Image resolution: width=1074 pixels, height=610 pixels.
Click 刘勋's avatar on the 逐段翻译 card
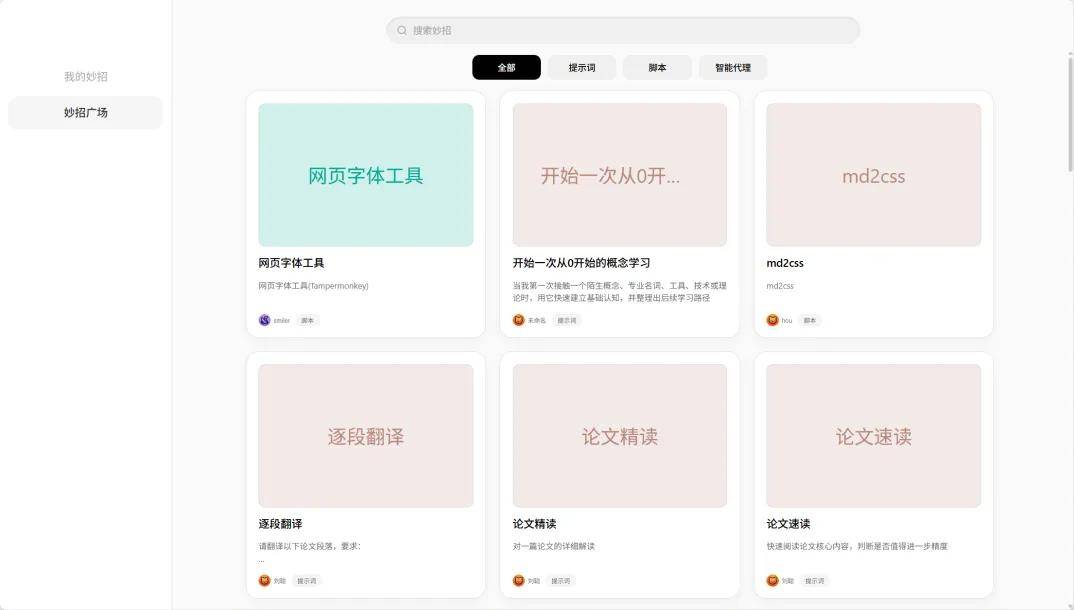coord(263,580)
